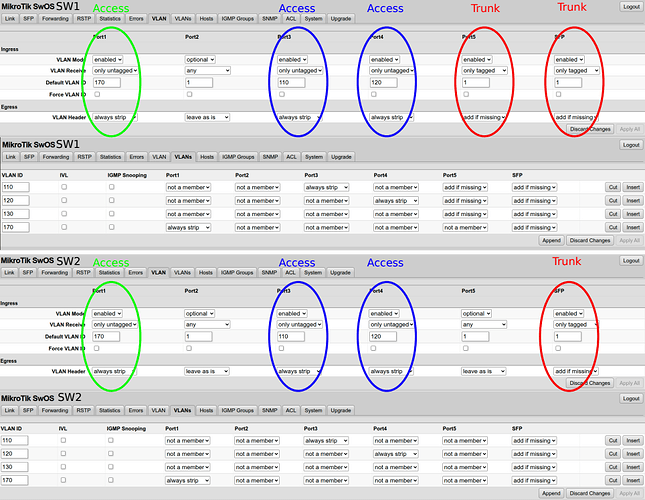Open Port2 dropdown for VLAN 130 in SW2 table

[257, 467]
